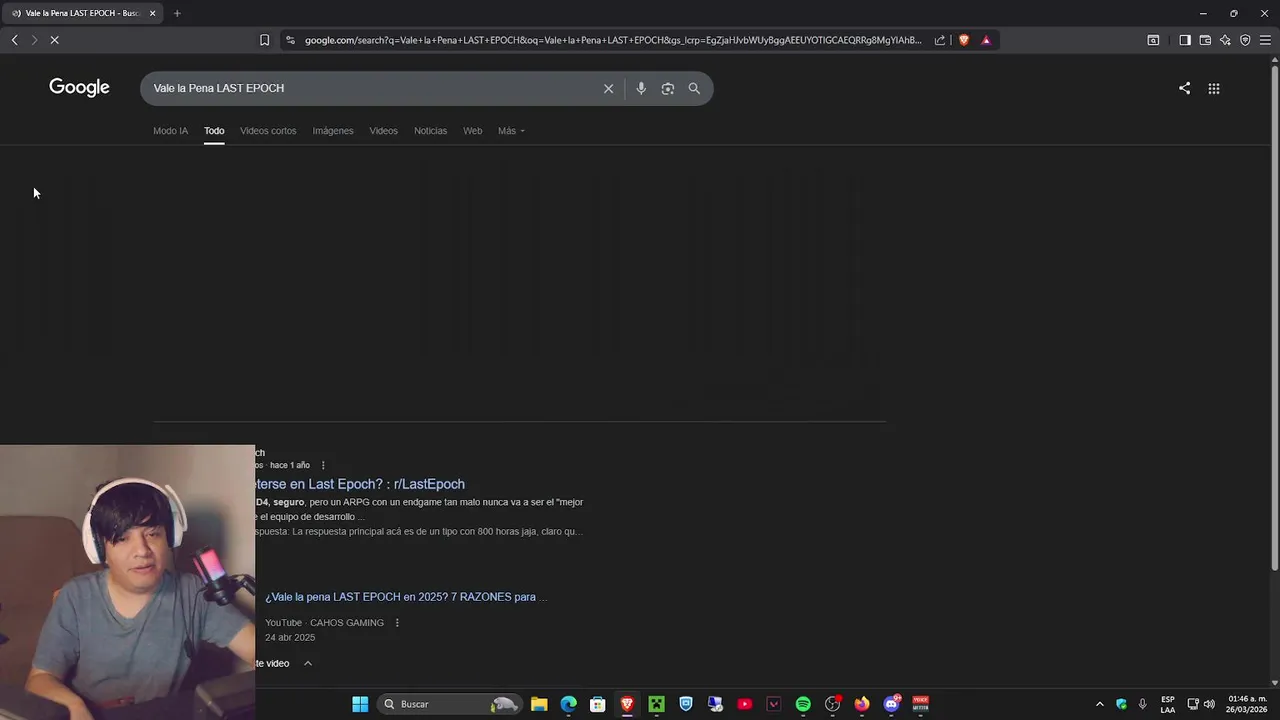
Task: Open Videos cortos tab
Action: click(268, 131)
